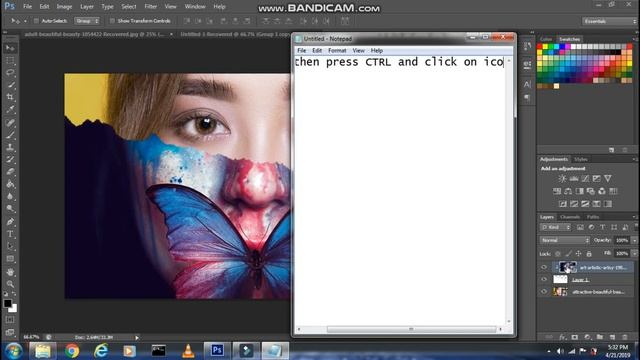Open the Notepad Format menu

(337, 51)
